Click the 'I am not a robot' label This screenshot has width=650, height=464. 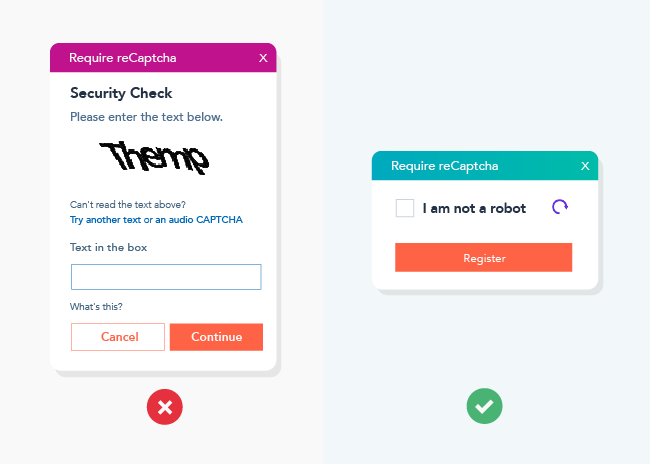tap(474, 209)
